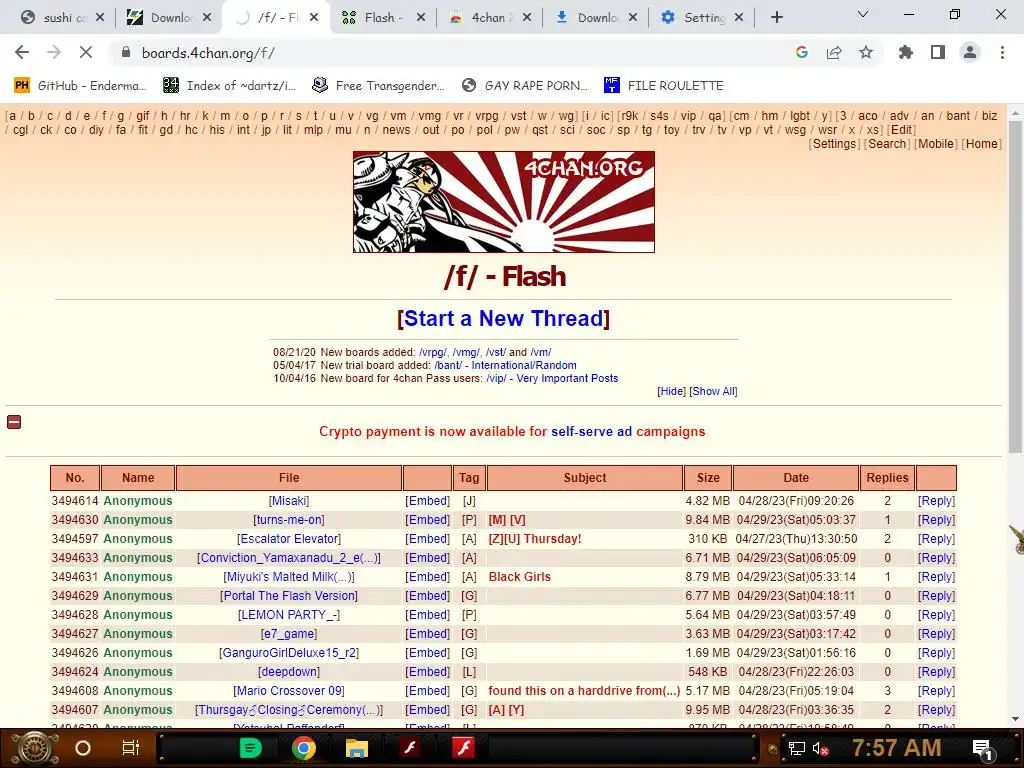Click [Edit] in the boards list
This screenshot has width=1024, height=768.
[902, 129]
